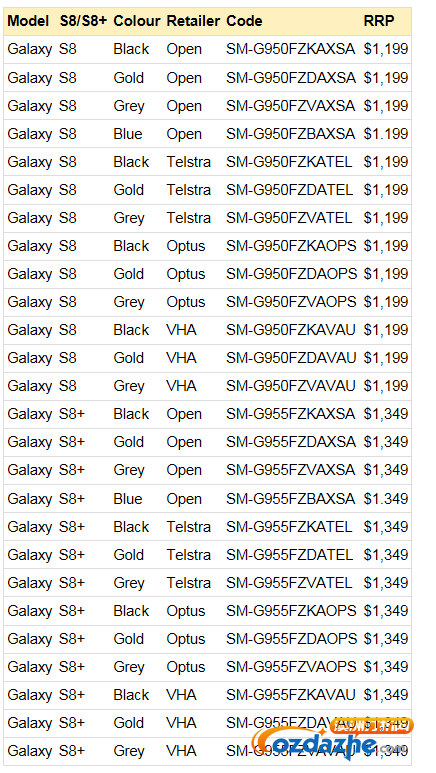Click the ozdazhe watermark logo

tap(332, 739)
